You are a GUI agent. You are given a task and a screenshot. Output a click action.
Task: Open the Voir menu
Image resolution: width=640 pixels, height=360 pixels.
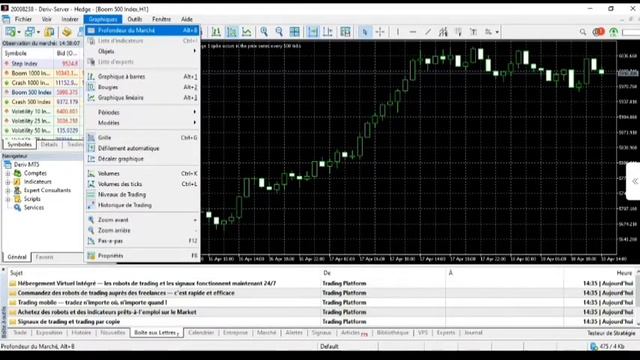tap(47, 19)
